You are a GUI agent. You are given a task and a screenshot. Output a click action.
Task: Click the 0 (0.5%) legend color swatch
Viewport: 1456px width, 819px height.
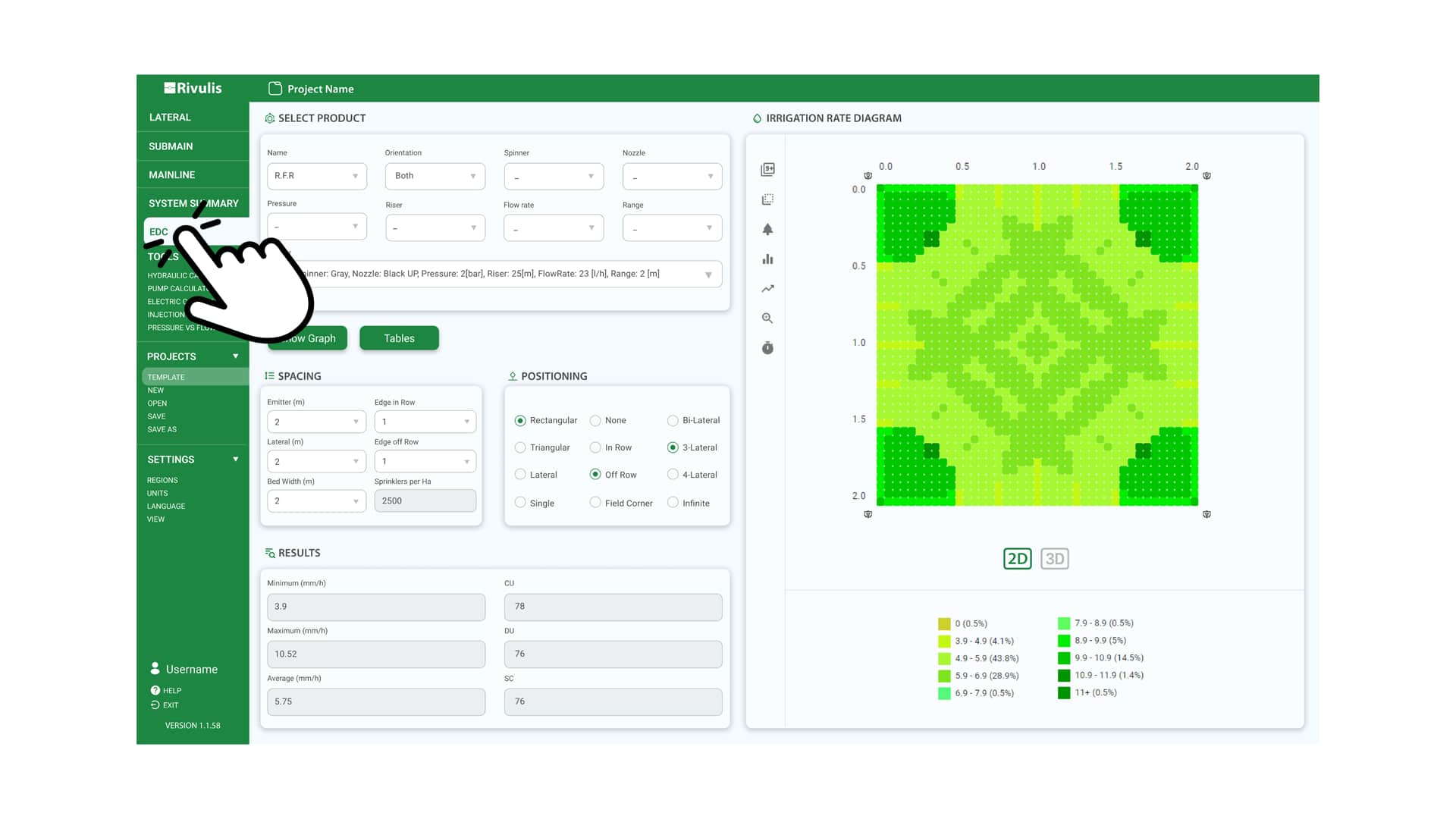(944, 623)
